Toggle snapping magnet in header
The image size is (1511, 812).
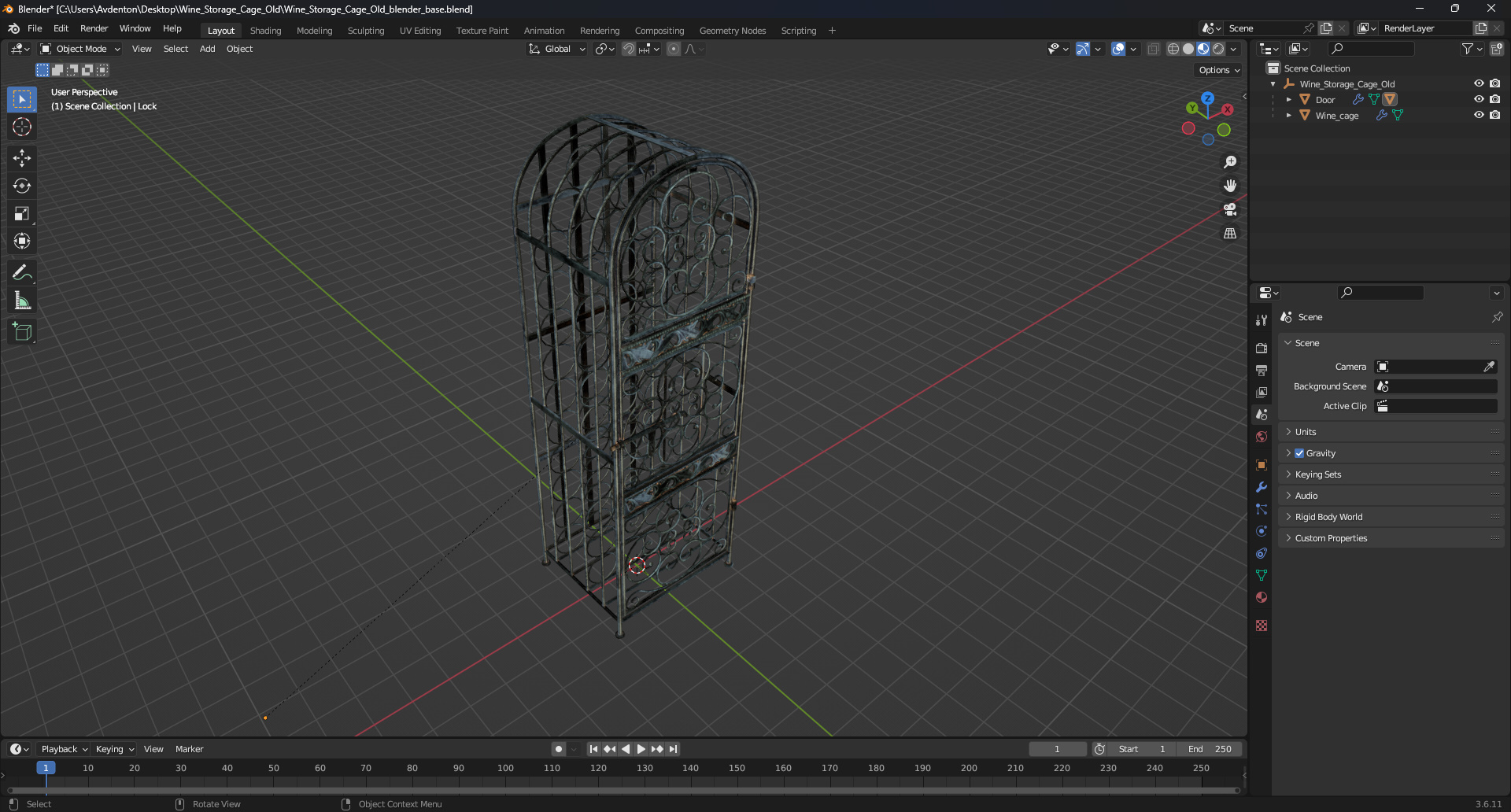tap(628, 49)
